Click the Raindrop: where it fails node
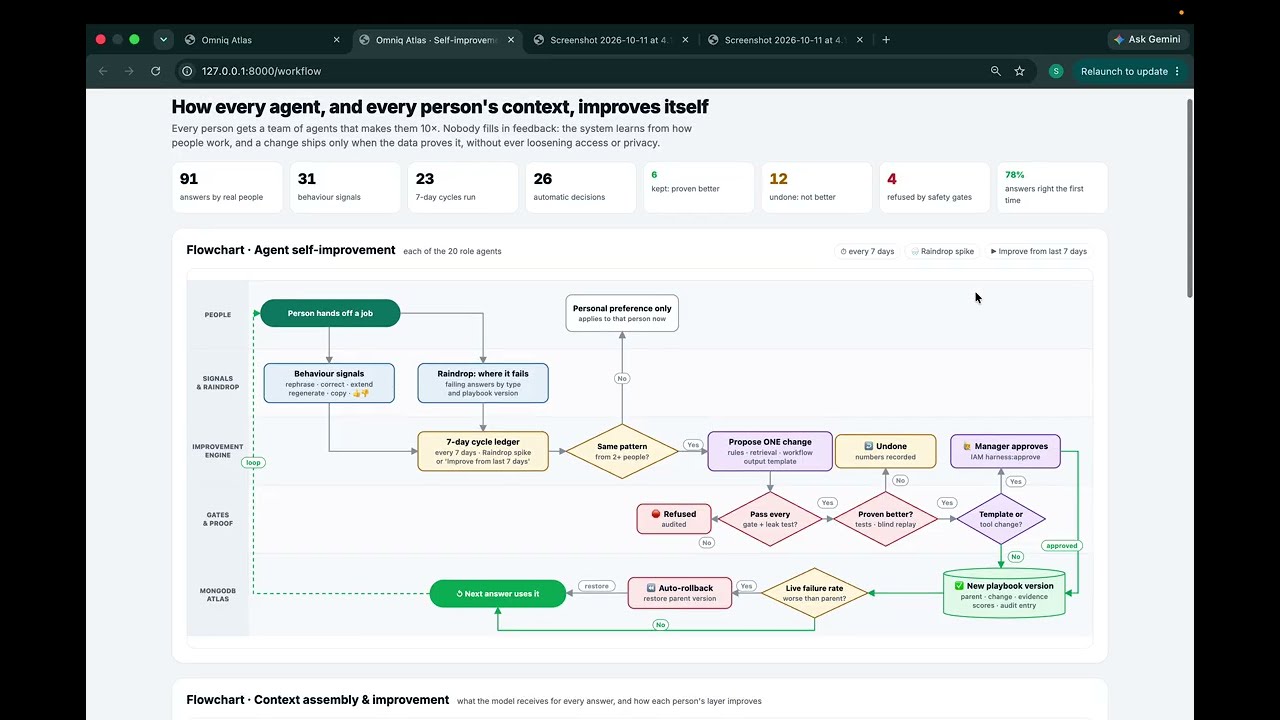 483,383
